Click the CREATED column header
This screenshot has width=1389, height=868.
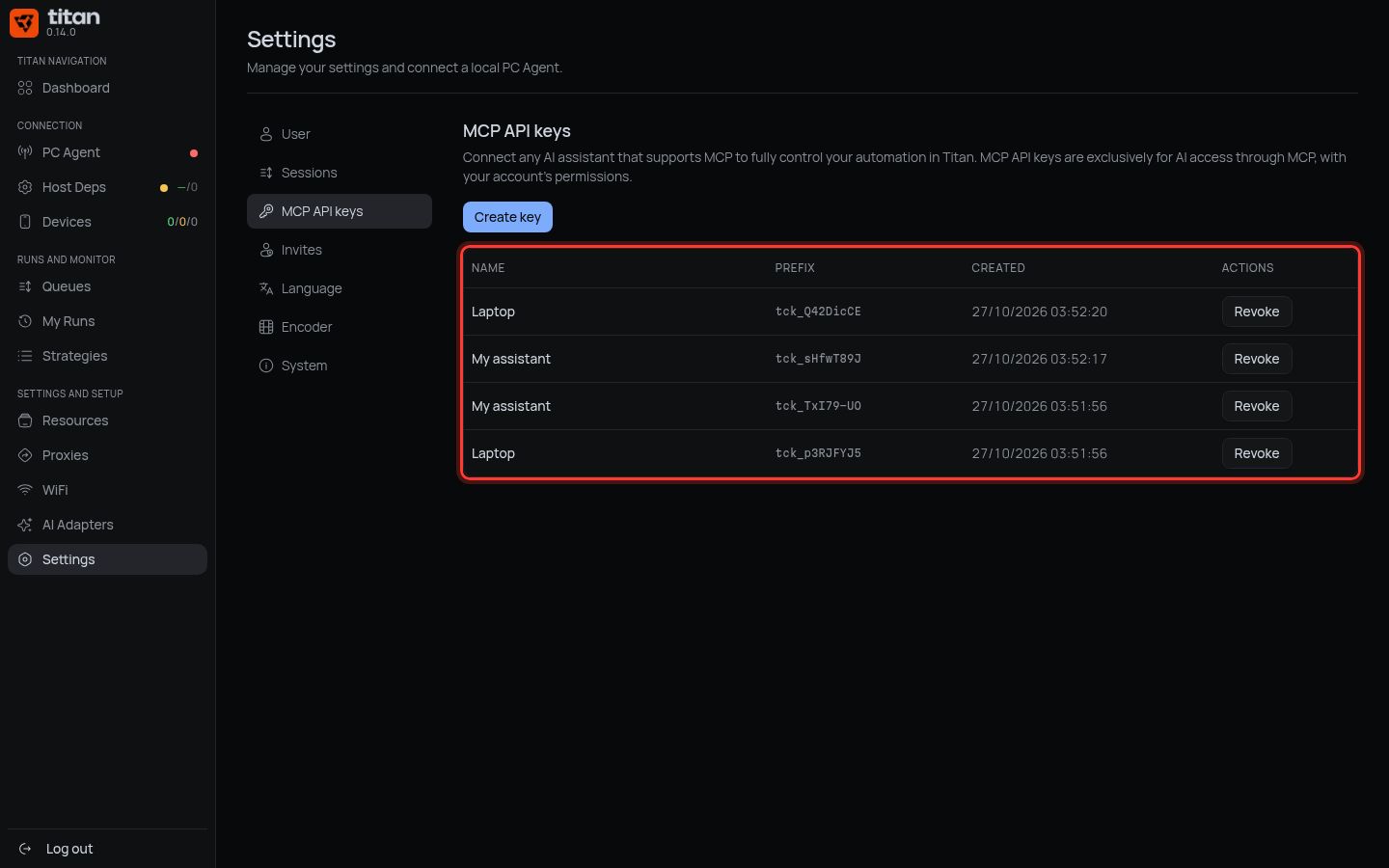(998, 268)
